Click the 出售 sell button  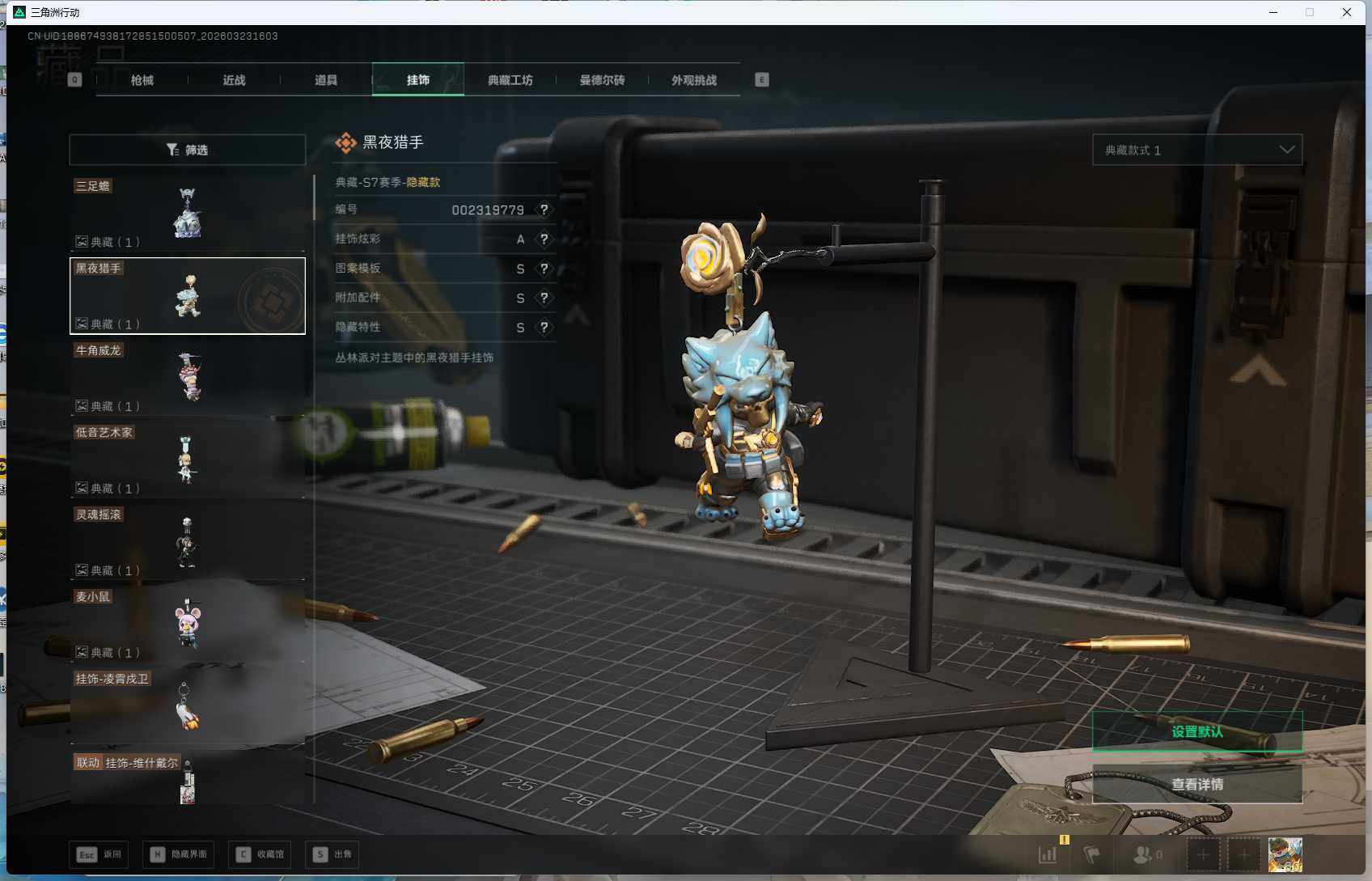coord(332,854)
